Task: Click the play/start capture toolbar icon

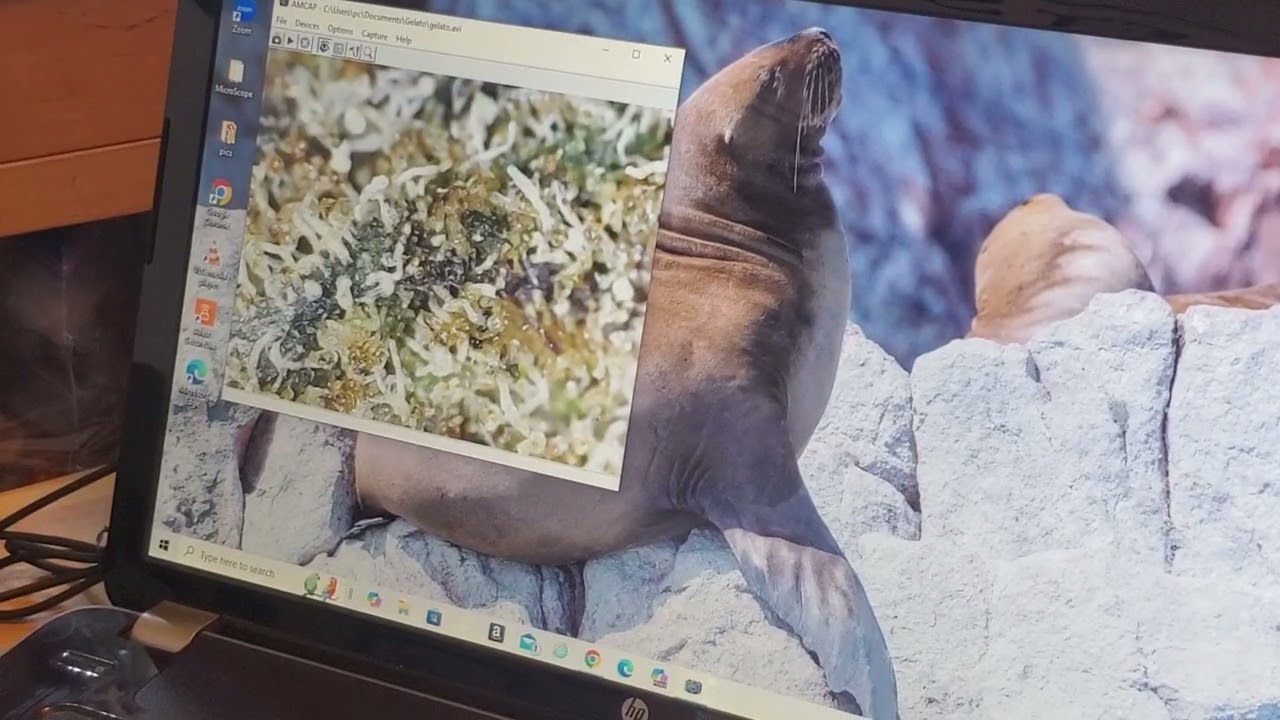Action: pyautogui.click(x=290, y=41)
